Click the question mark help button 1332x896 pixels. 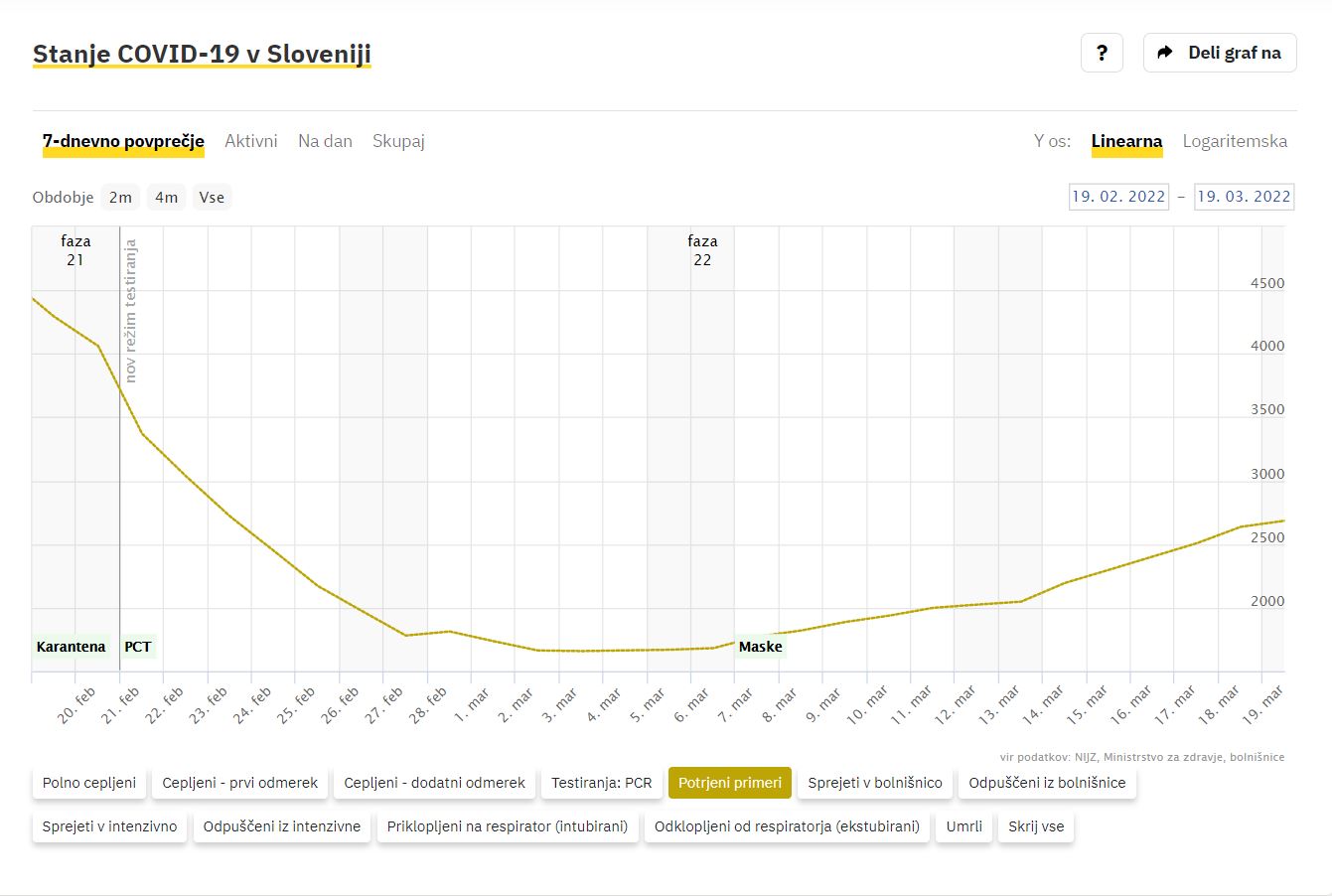point(1102,53)
